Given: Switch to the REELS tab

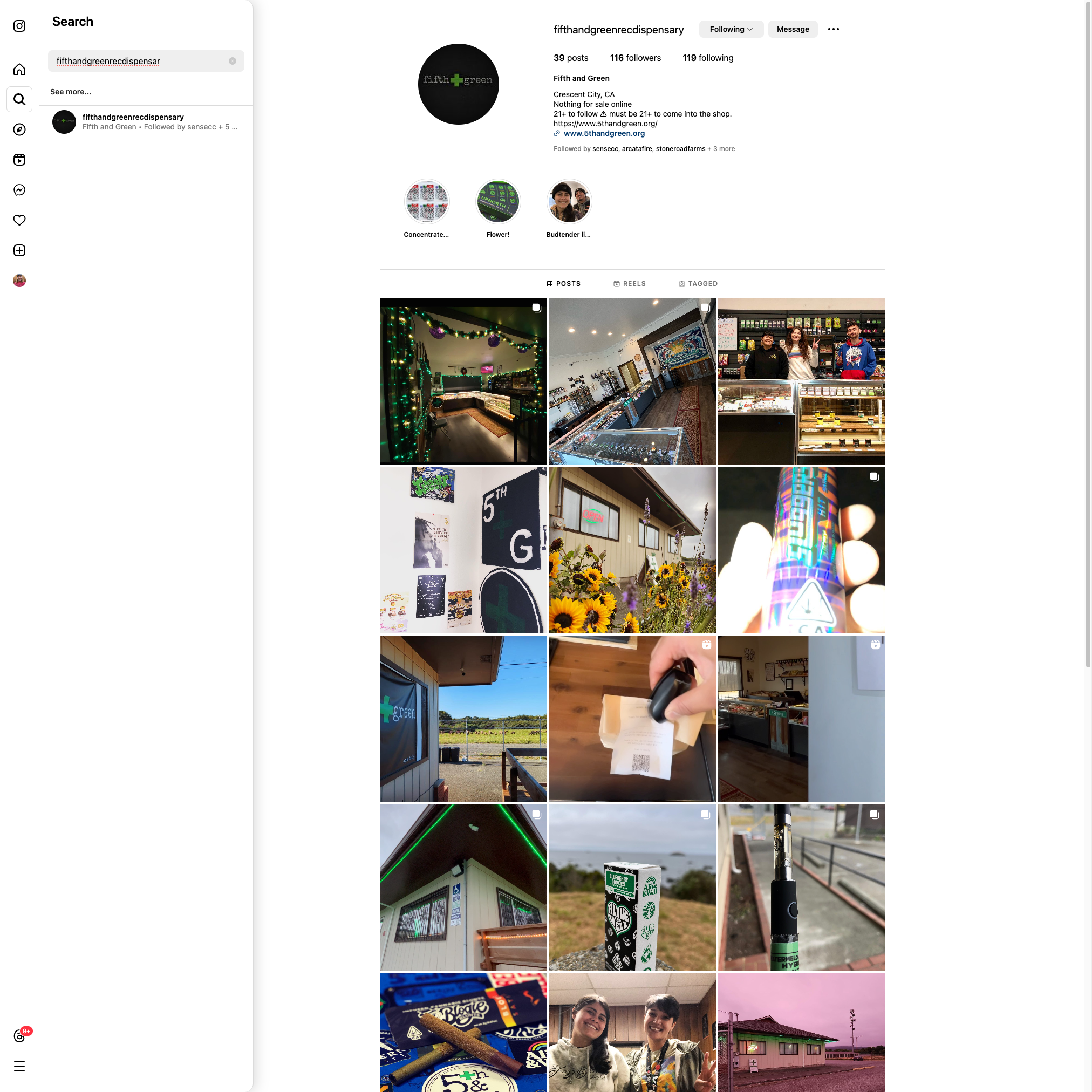Looking at the screenshot, I should point(630,284).
